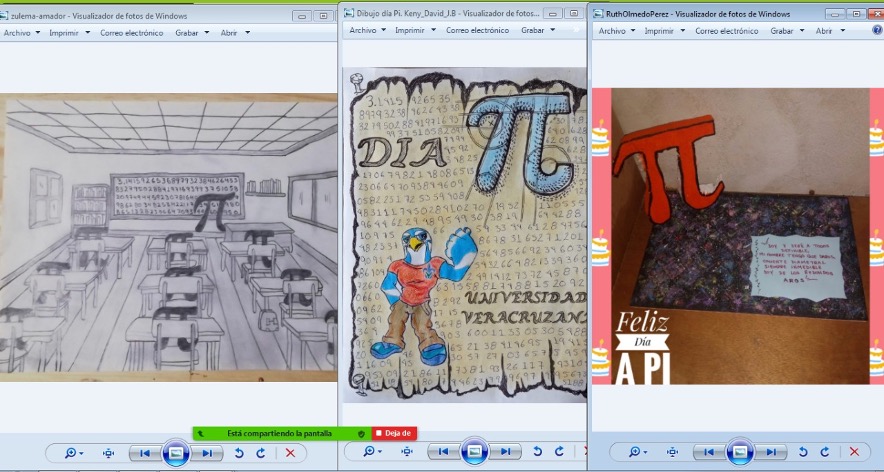This screenshot has width=884, height=472.
Task: Go to previous photo in Dibujo día Pi window
Action: (444, 453)
